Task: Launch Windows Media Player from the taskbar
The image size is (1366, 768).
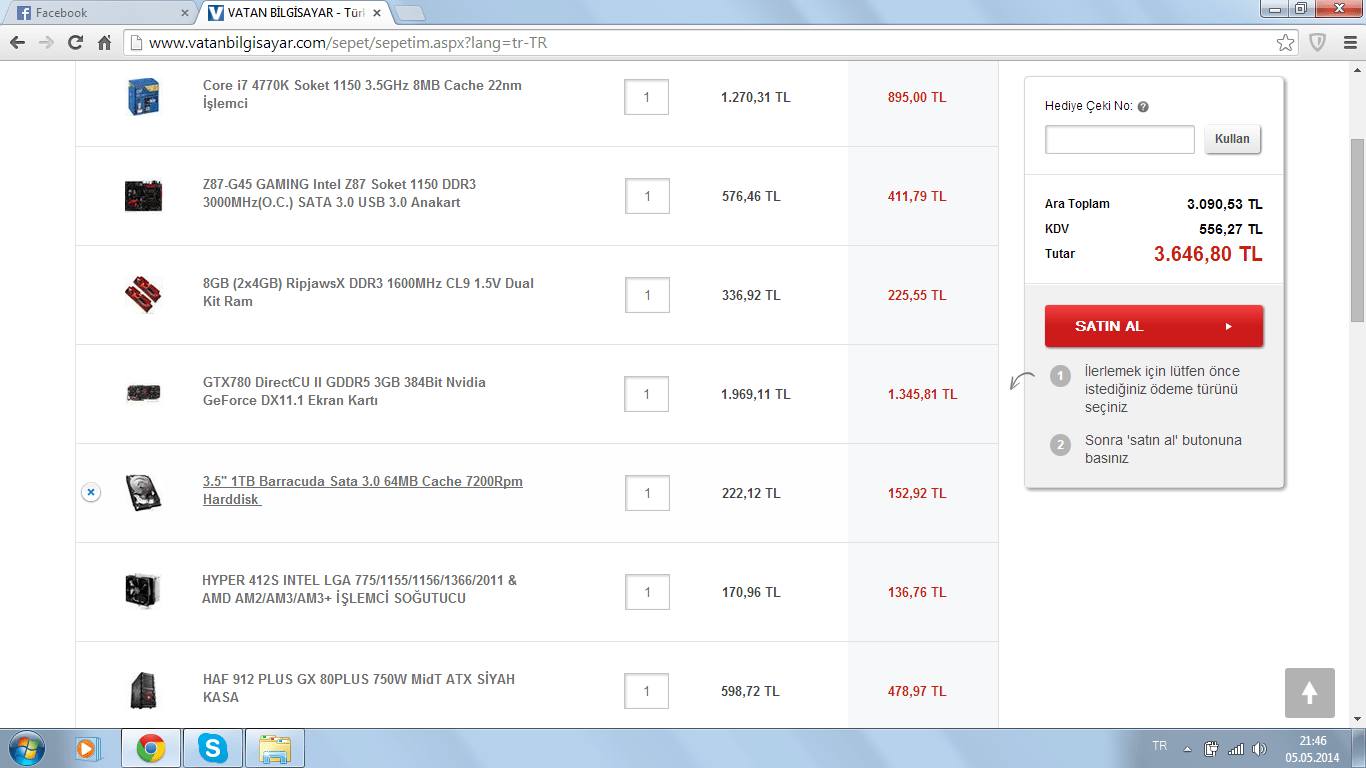Action: pos(89,748)
